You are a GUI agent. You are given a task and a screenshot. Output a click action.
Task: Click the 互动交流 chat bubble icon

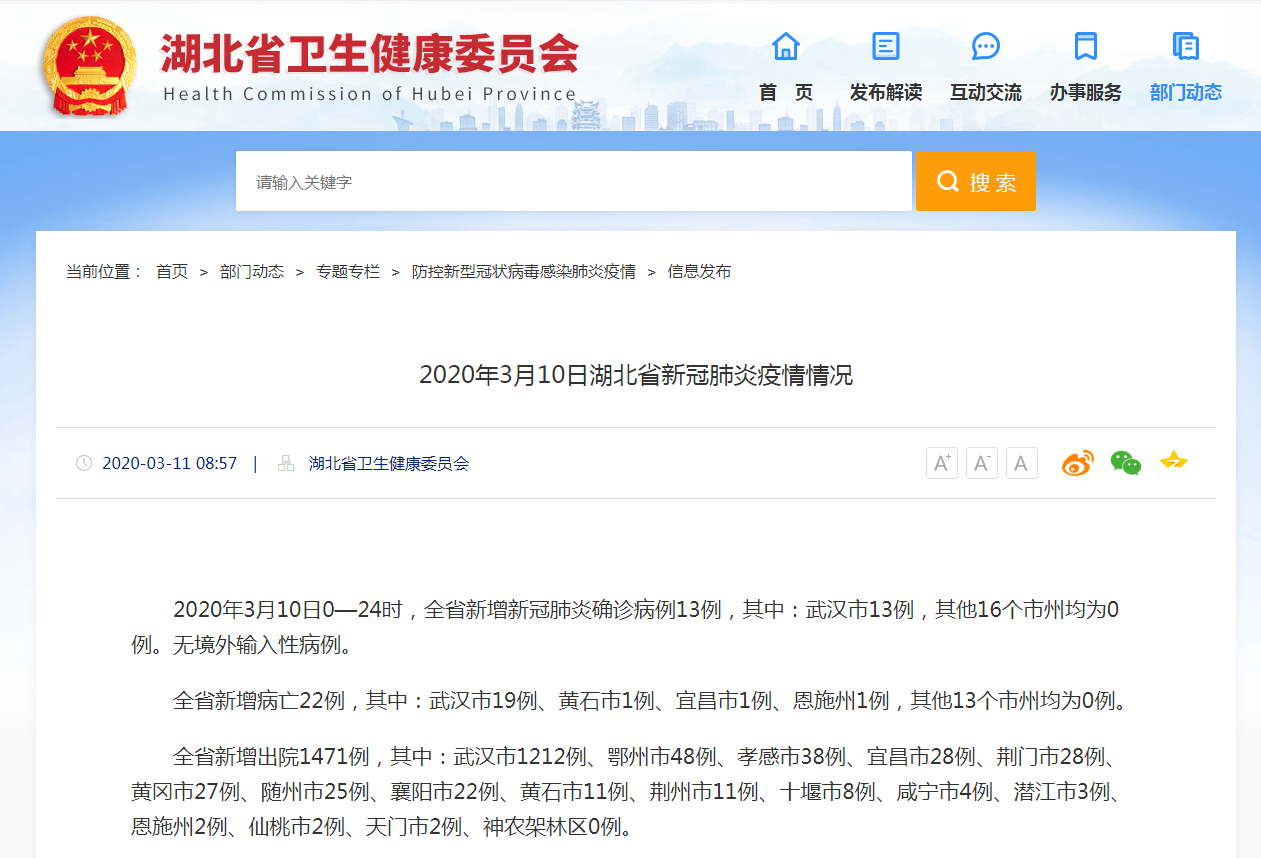click(x=985, y=46)
